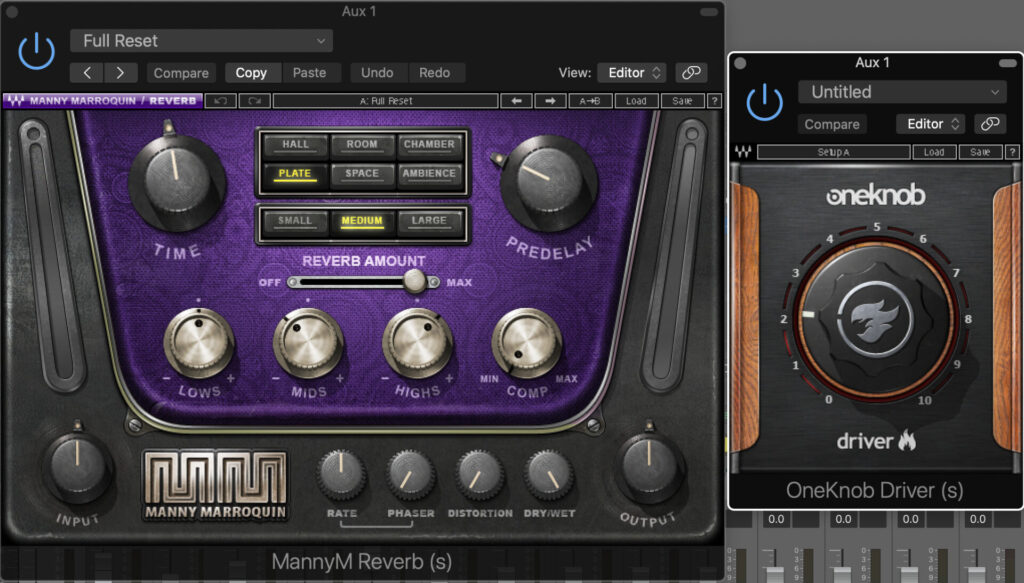Click the HIGHS EQ knob

(x=417, y=342)
